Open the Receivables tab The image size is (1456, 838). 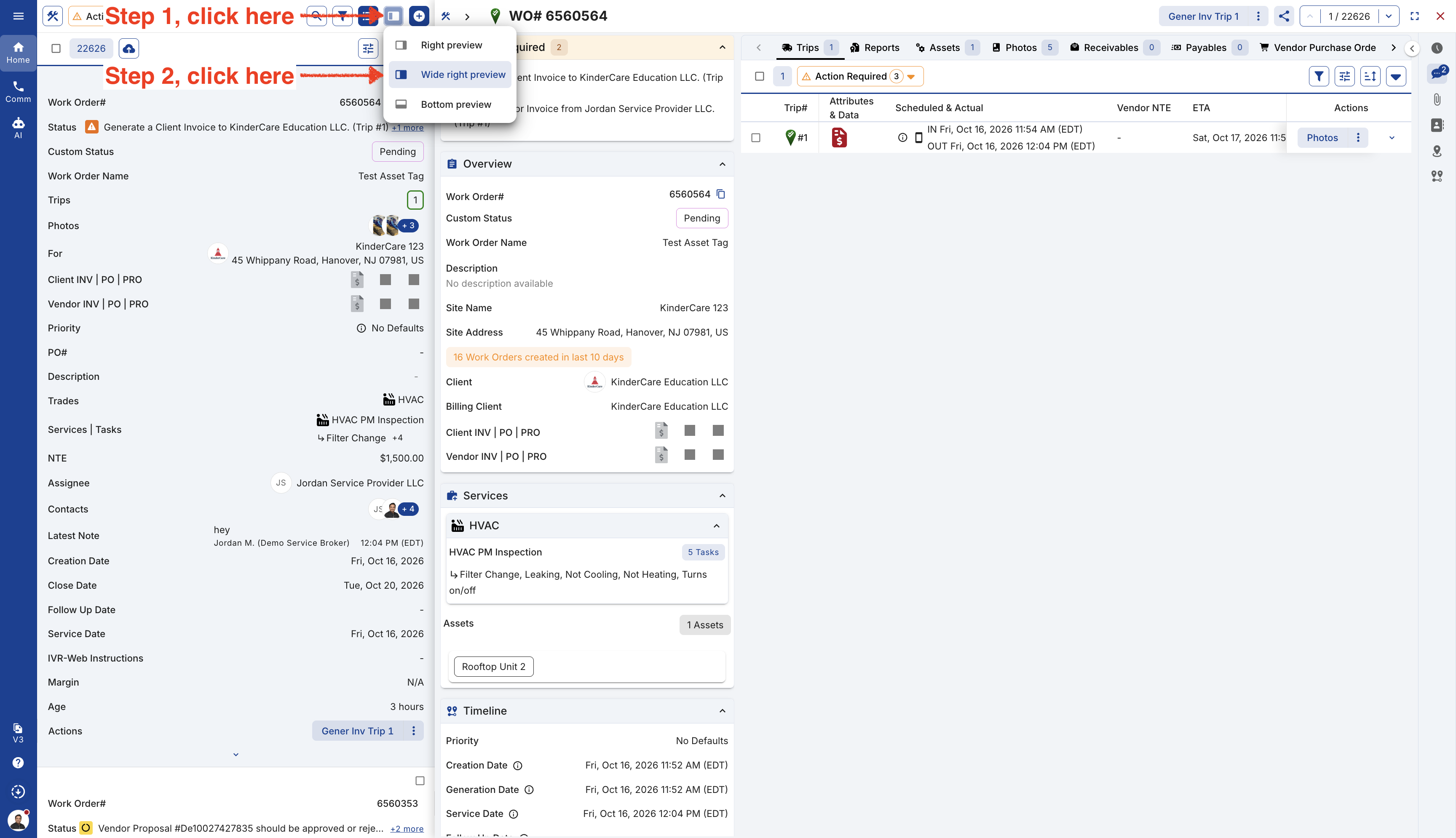[x=1114, y=48]
